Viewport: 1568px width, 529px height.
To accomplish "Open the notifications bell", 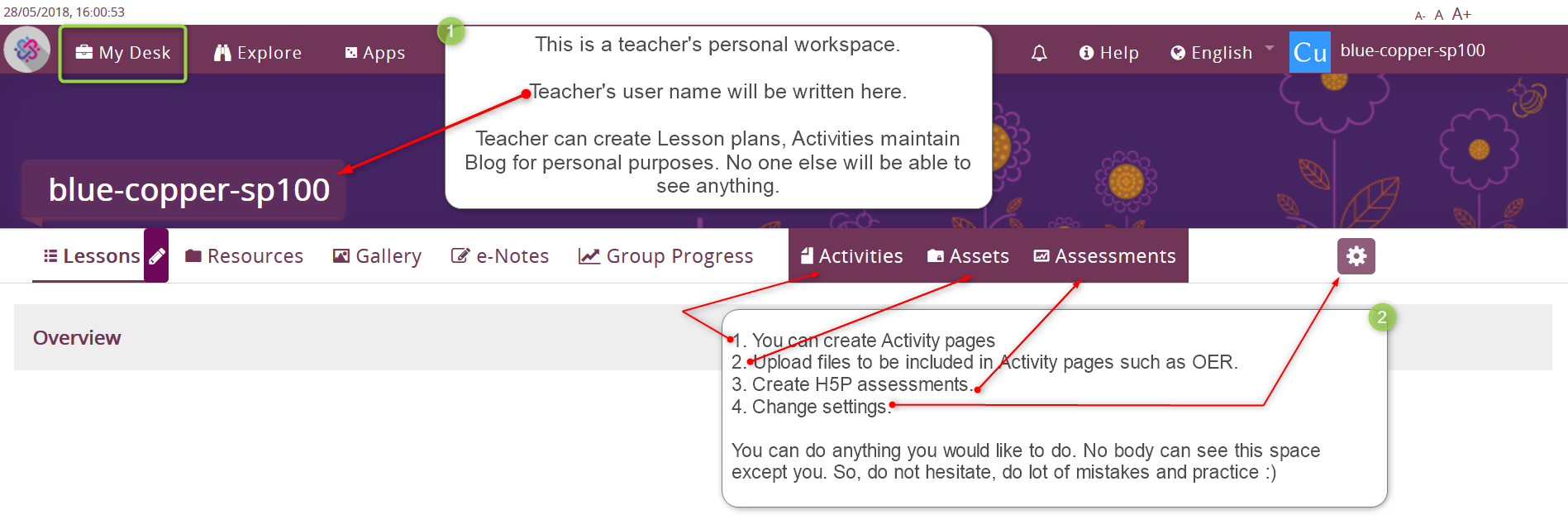I will point(1039,53).
